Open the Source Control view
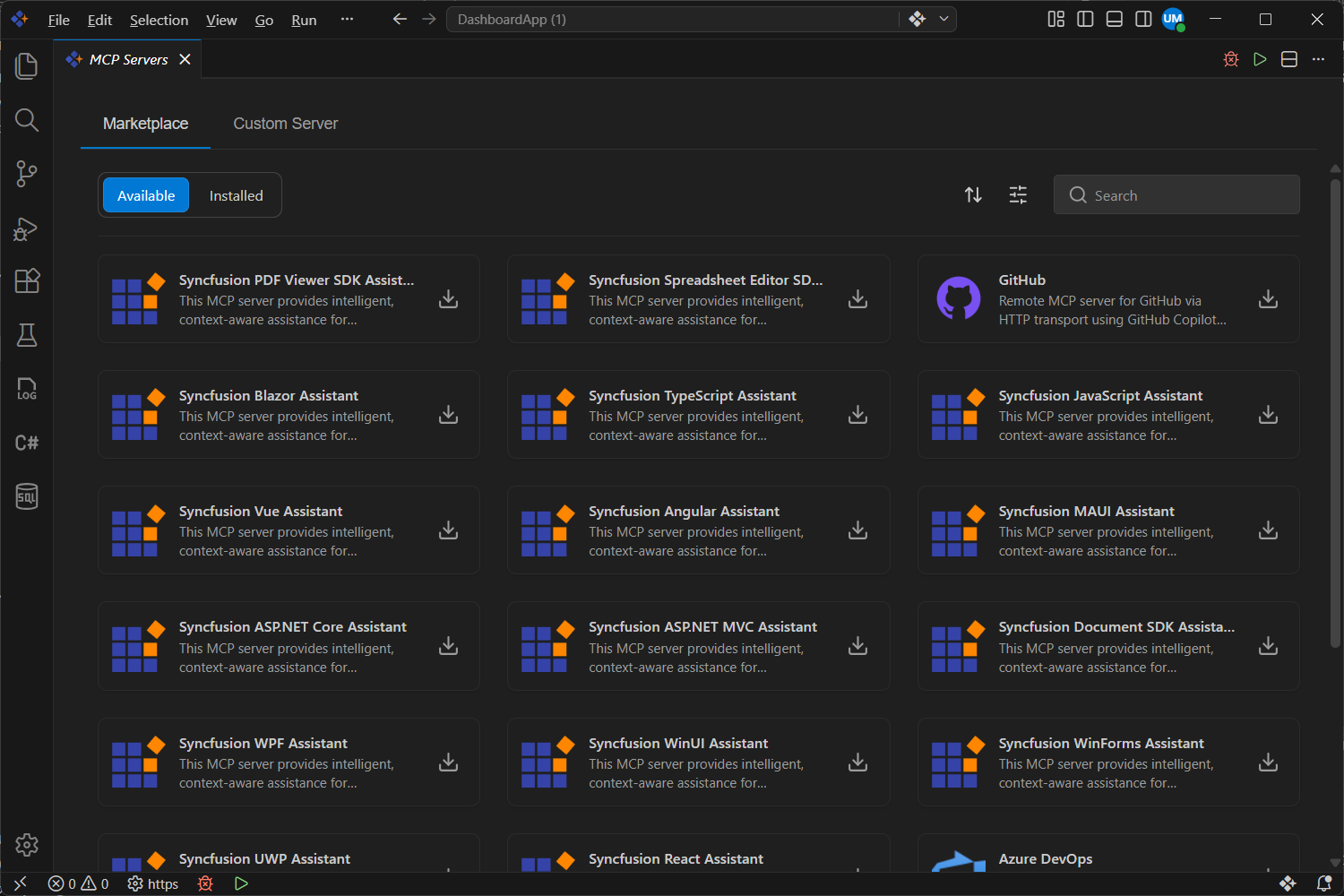 click(x=27, y=174)
